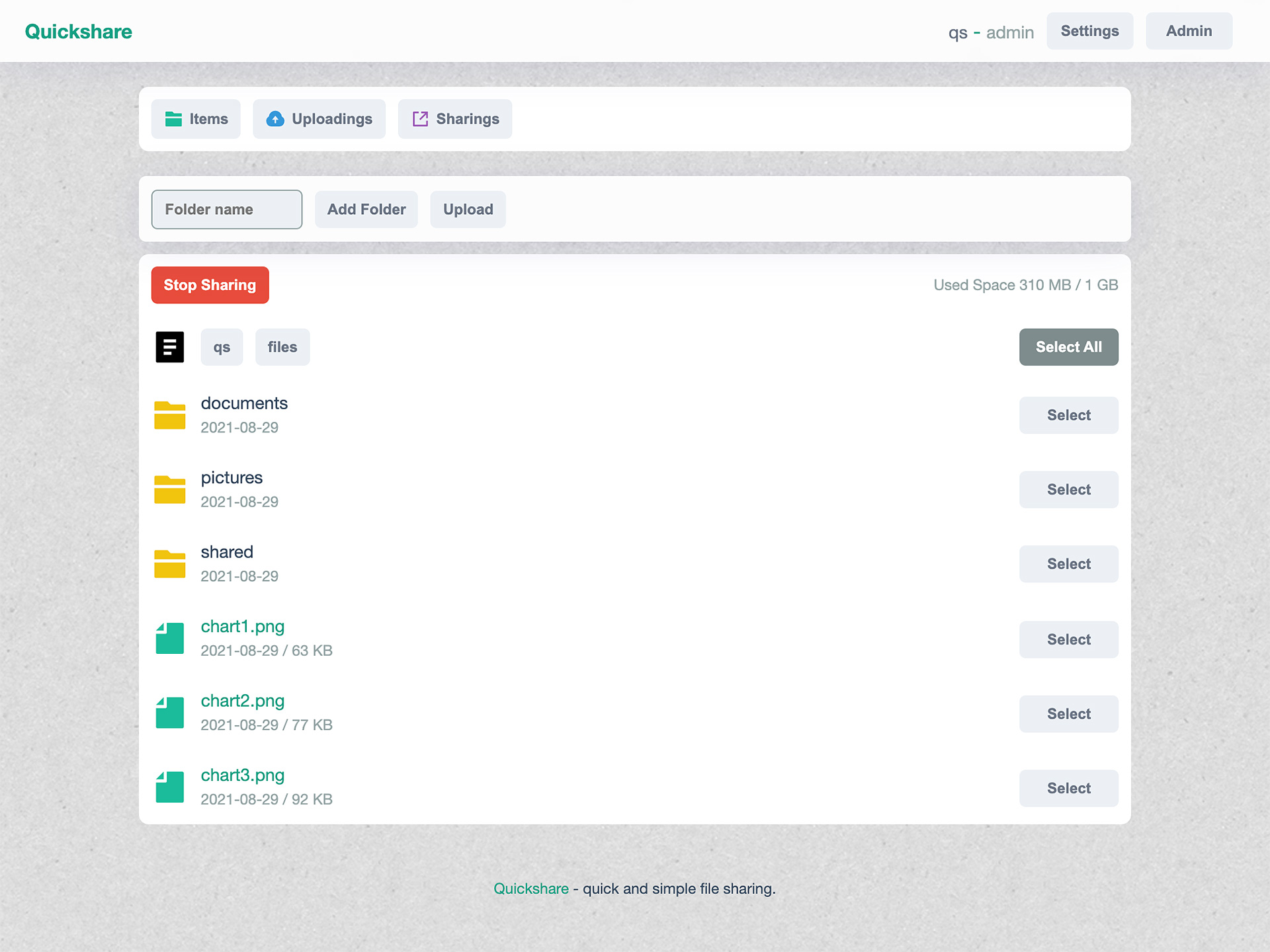Image resolution: width=1270 pixels, height=952 pixels.
Task: Click the 63 KB size text
Action: coord(312,651)
